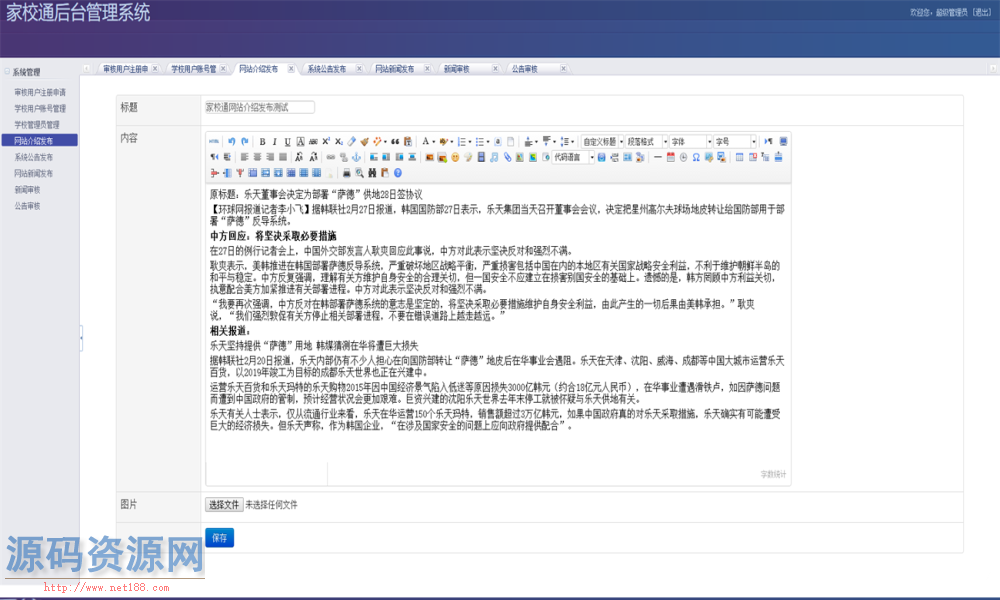The width and height of the screenshot is (1000, 600).
Task: Open the font color dropdown arrow
Action: click(434, 142)
